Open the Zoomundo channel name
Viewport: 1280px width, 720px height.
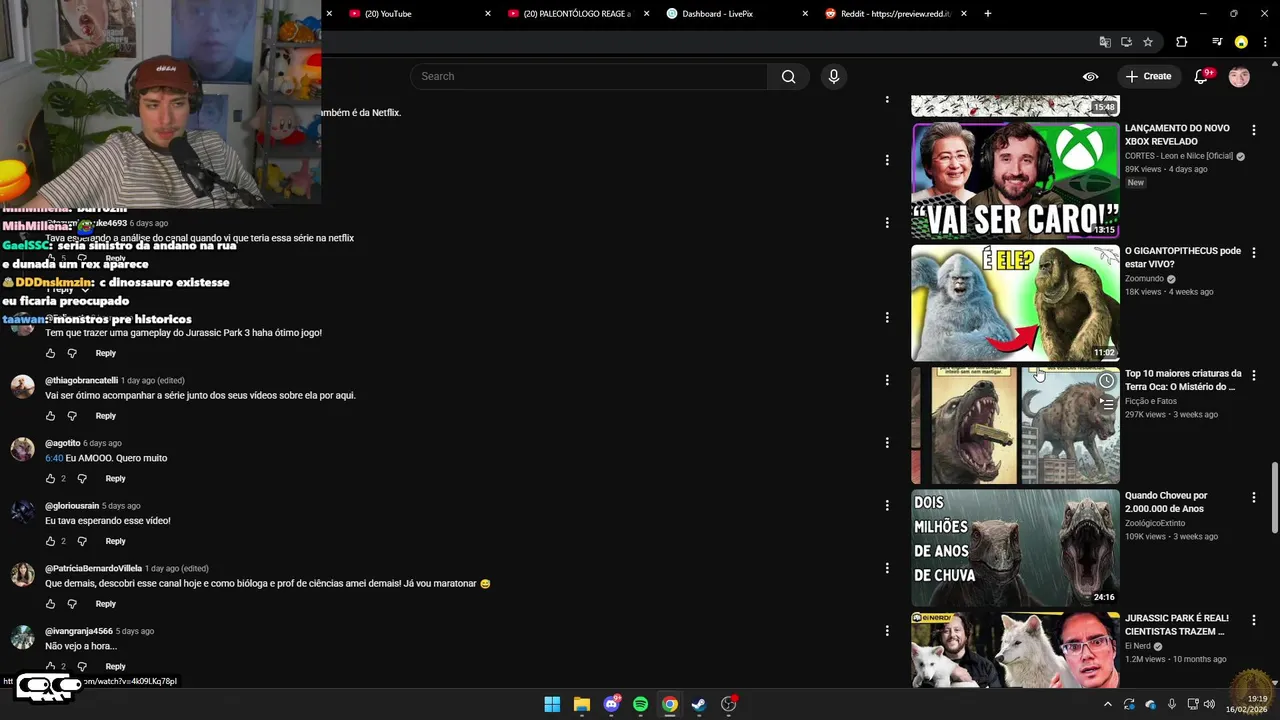1144,279
